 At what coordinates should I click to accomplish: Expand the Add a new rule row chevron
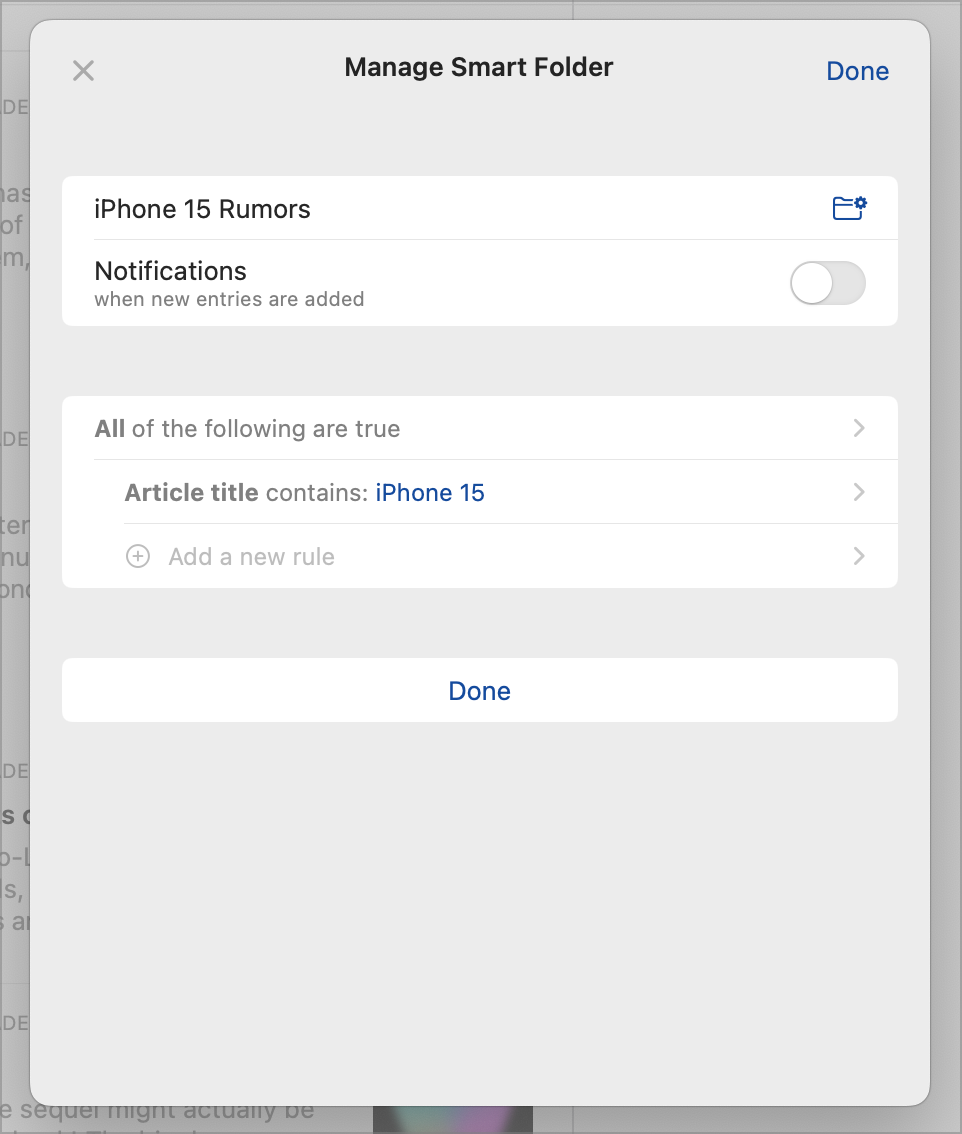tap(858, 557)
